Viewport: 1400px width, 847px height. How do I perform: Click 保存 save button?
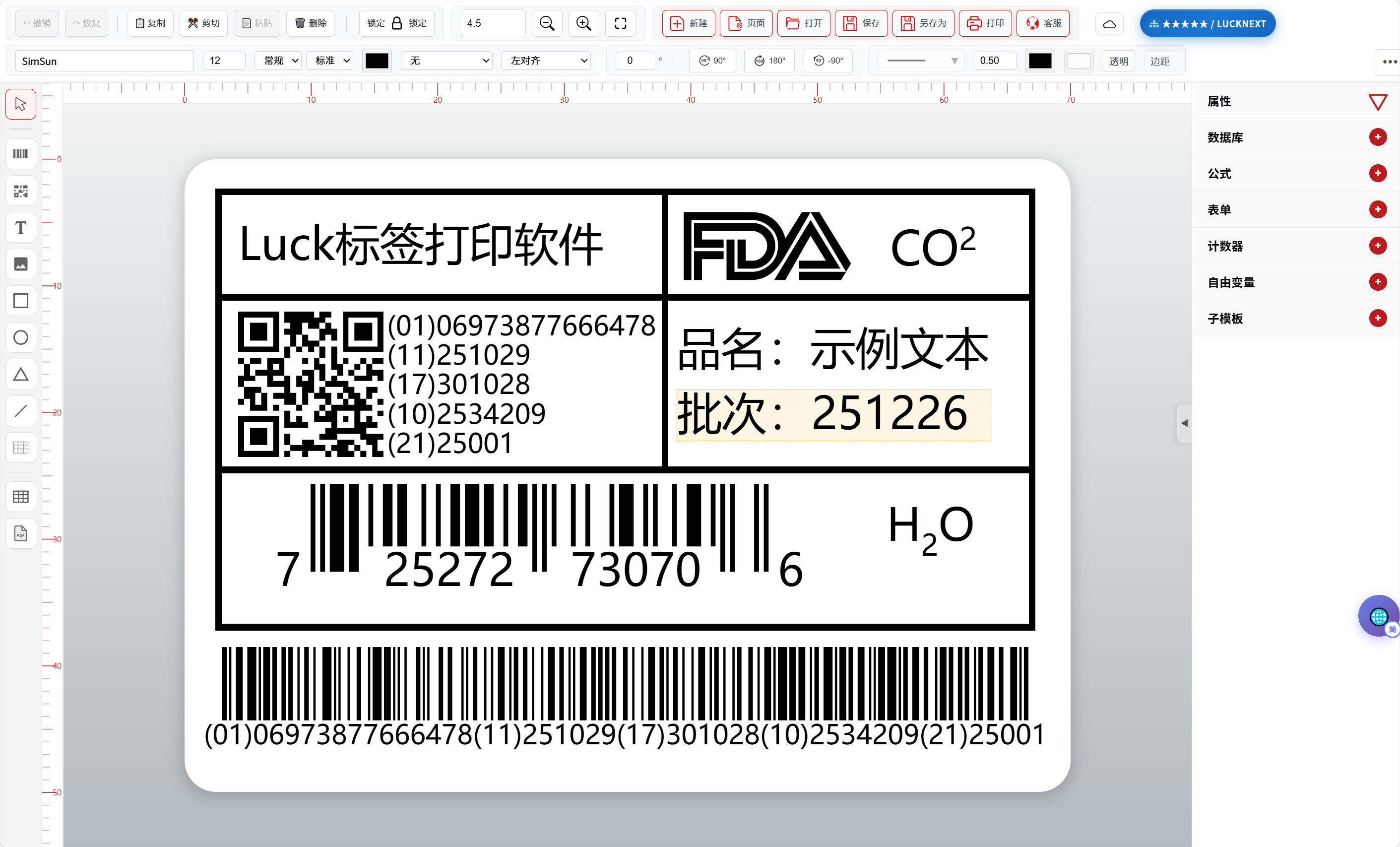tap(861, 23)
